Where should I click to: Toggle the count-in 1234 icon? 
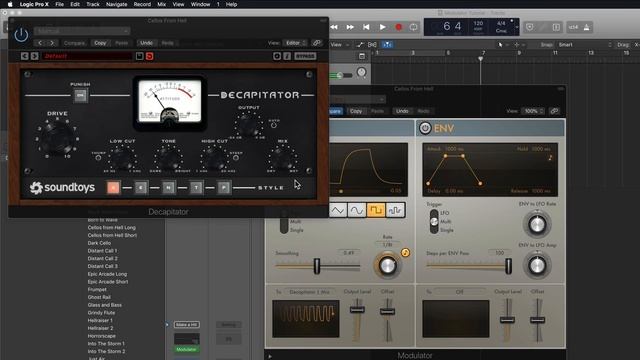pyautogui.click(x=573, y=27)
